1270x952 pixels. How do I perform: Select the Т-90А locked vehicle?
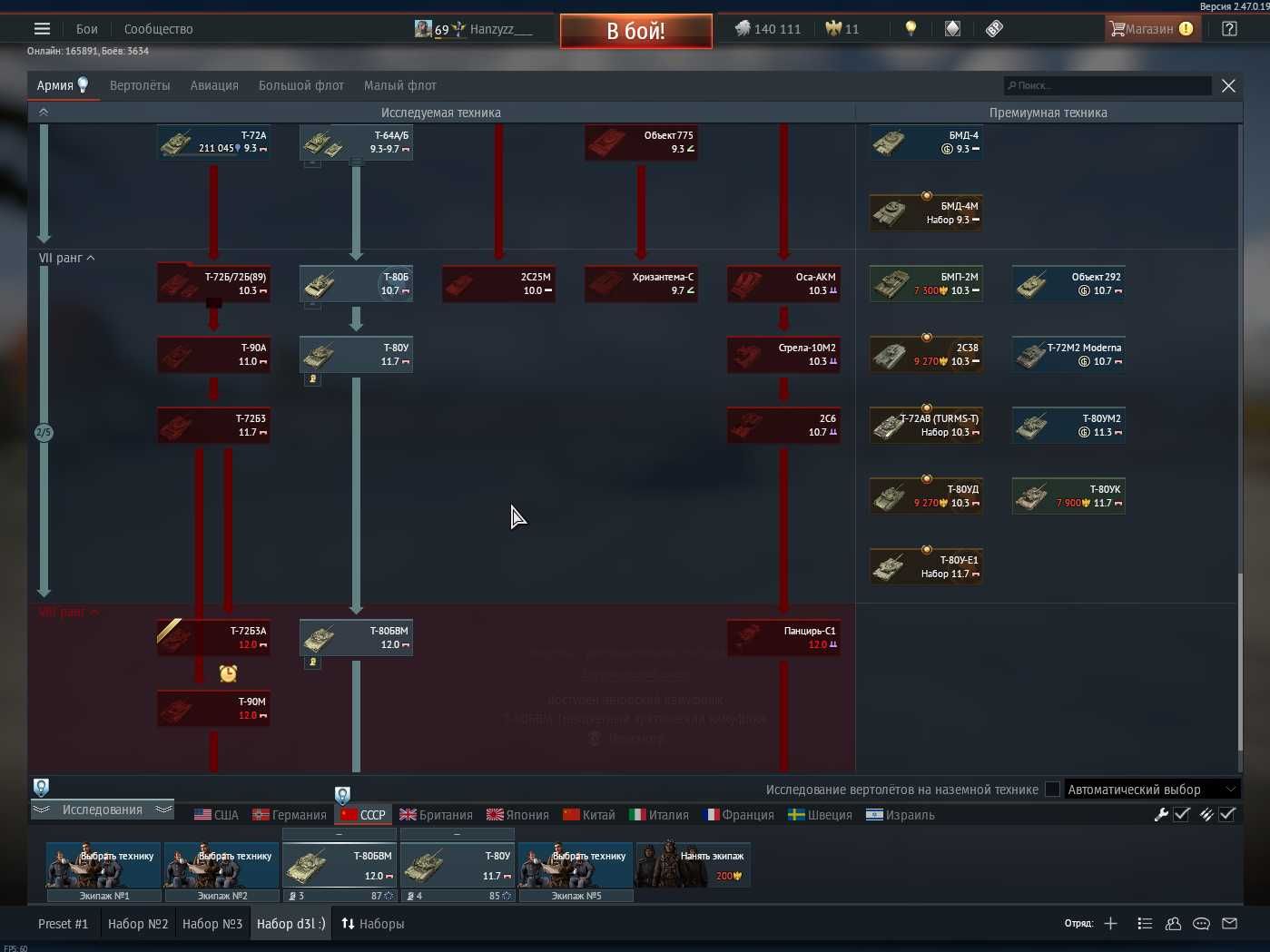pos(213,355)
